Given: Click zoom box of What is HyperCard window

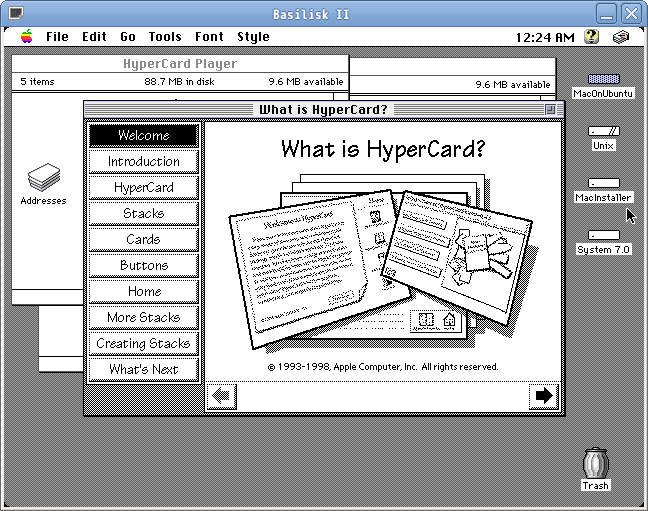Looking at the screenshot, I should [x=550, y=110].
